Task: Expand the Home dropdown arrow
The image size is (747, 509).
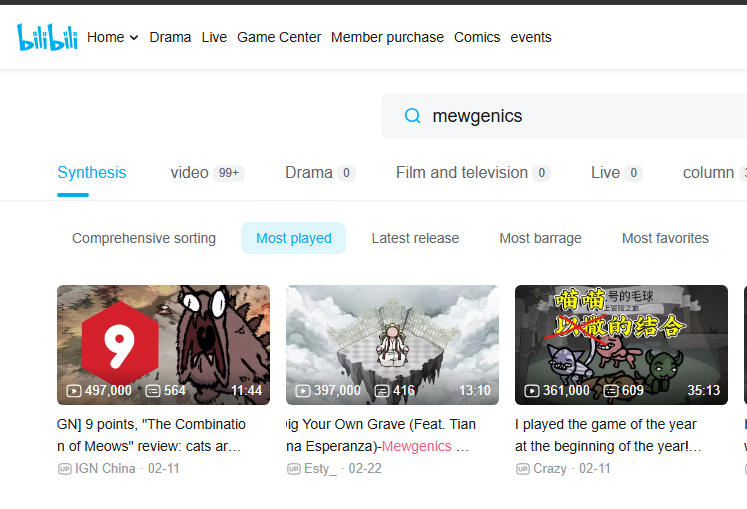Action: pyautogui.click(x=134, y=38)
